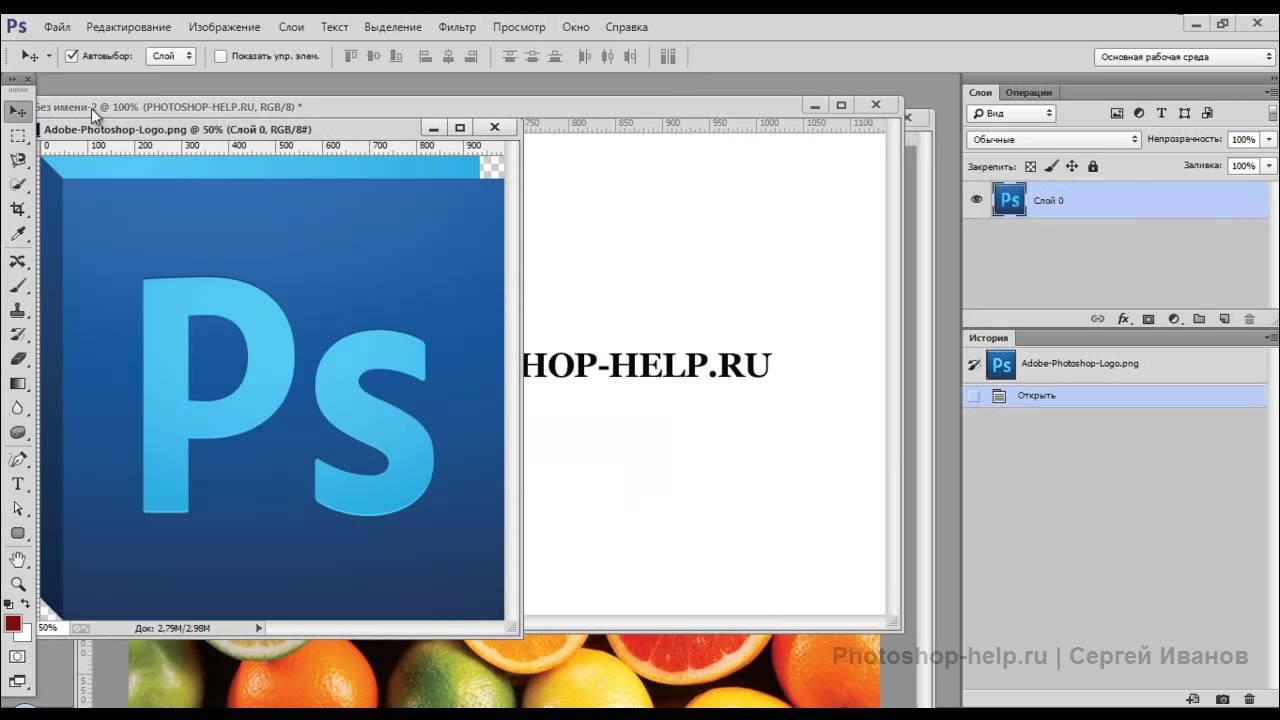
Task: Hide layer Слой 0 with eye icon
Action: [977, 200]
